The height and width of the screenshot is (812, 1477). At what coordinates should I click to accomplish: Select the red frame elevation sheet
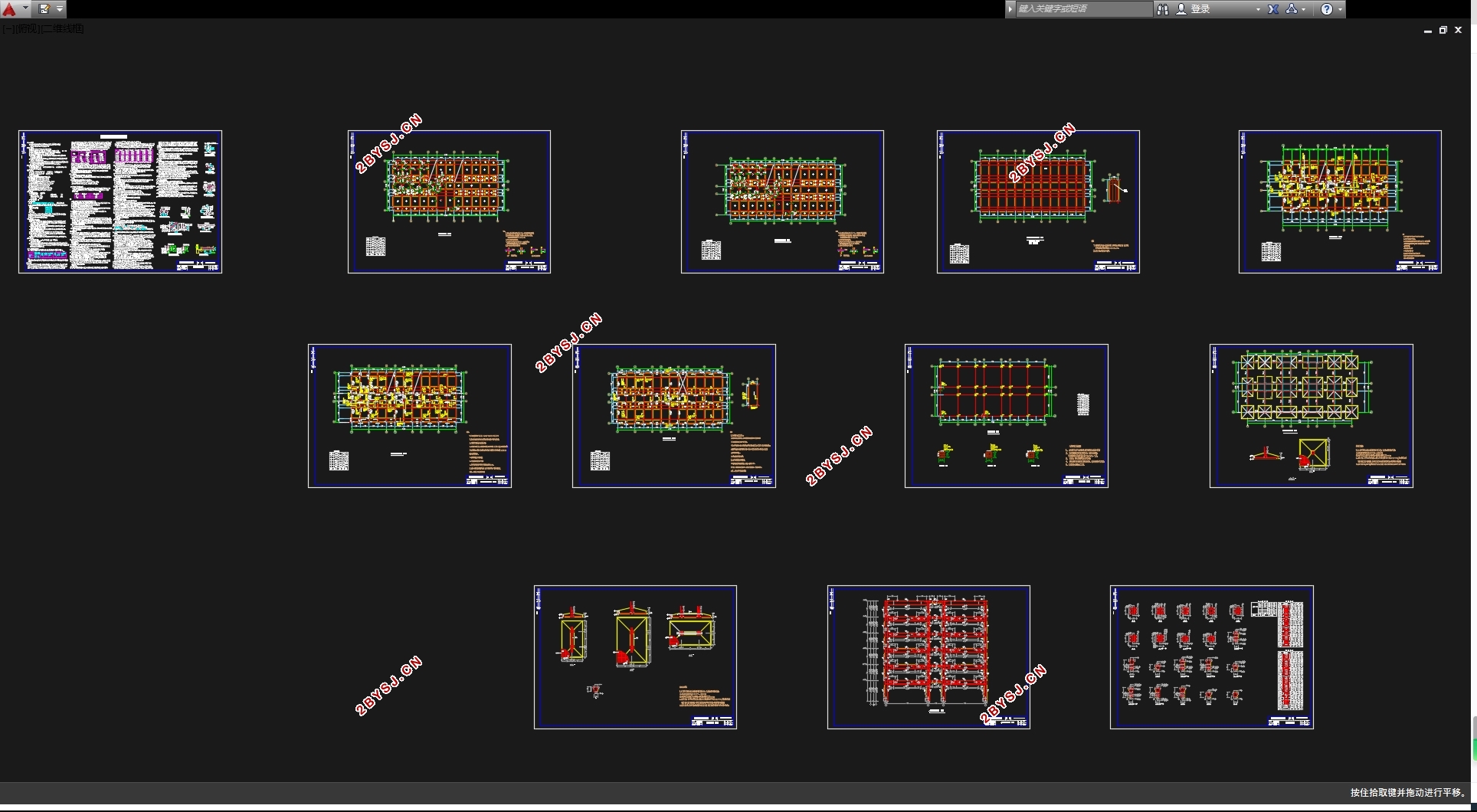[x=928, y=657]
